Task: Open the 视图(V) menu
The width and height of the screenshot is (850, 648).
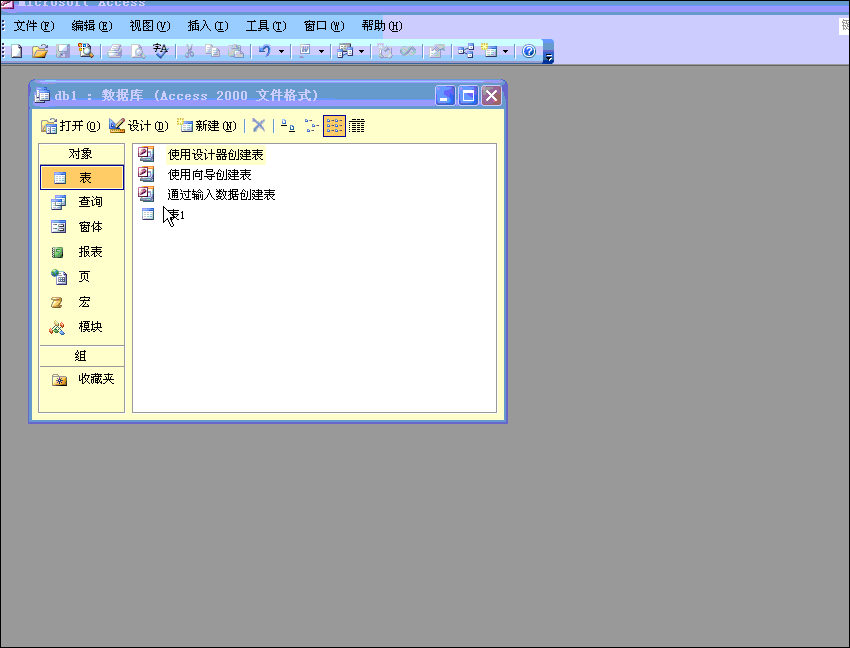Action: click(150, 26)
